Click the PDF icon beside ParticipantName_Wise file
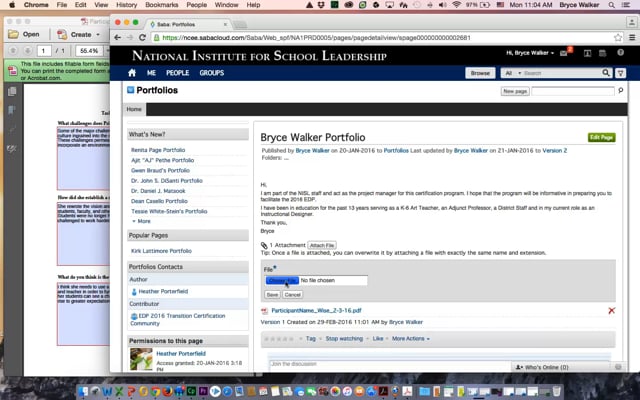640x400 pixels. [x=264, y=311]
